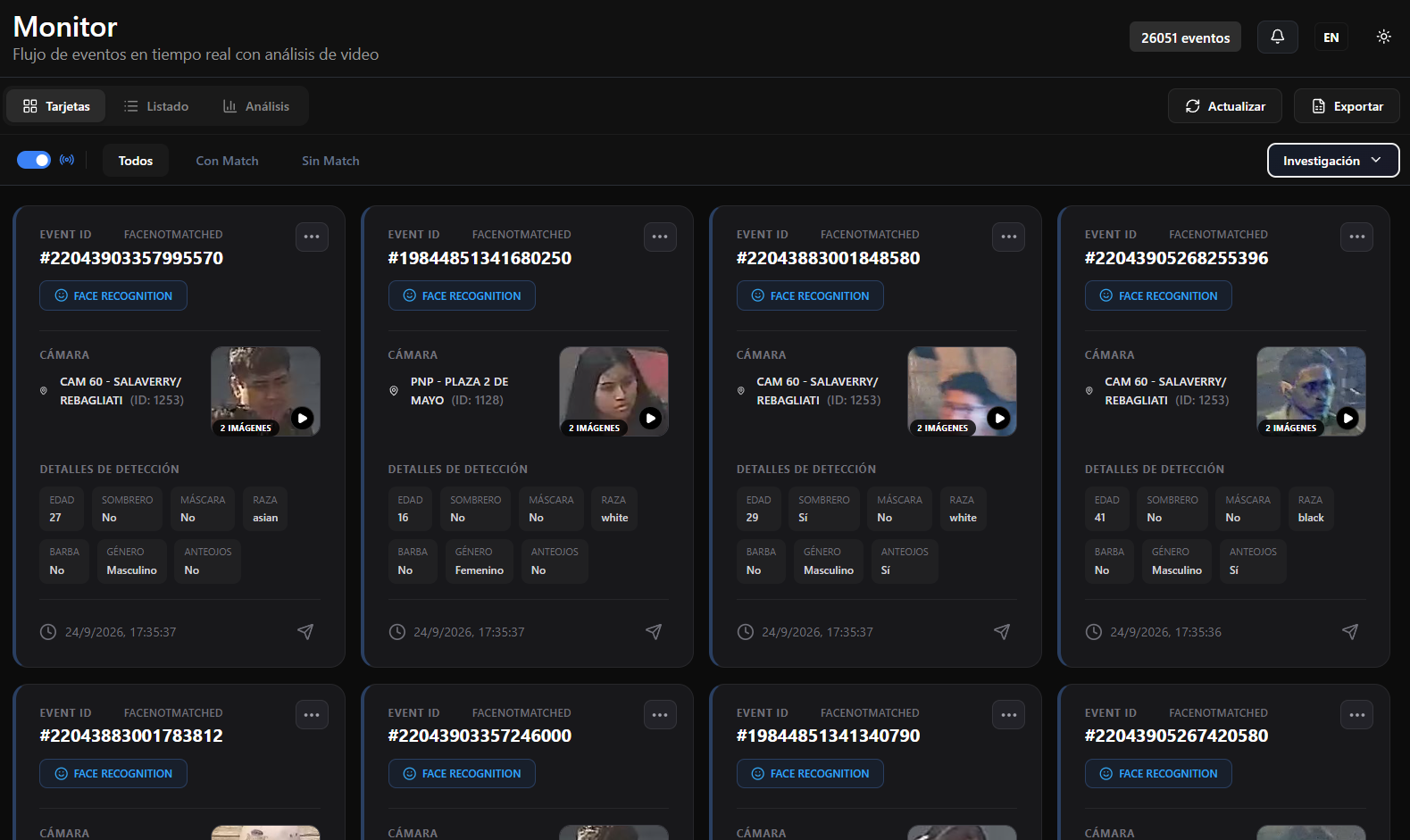
Task: Click FACE RECOGNITION badge on event #22043903357995570
Action: [113, 295]
